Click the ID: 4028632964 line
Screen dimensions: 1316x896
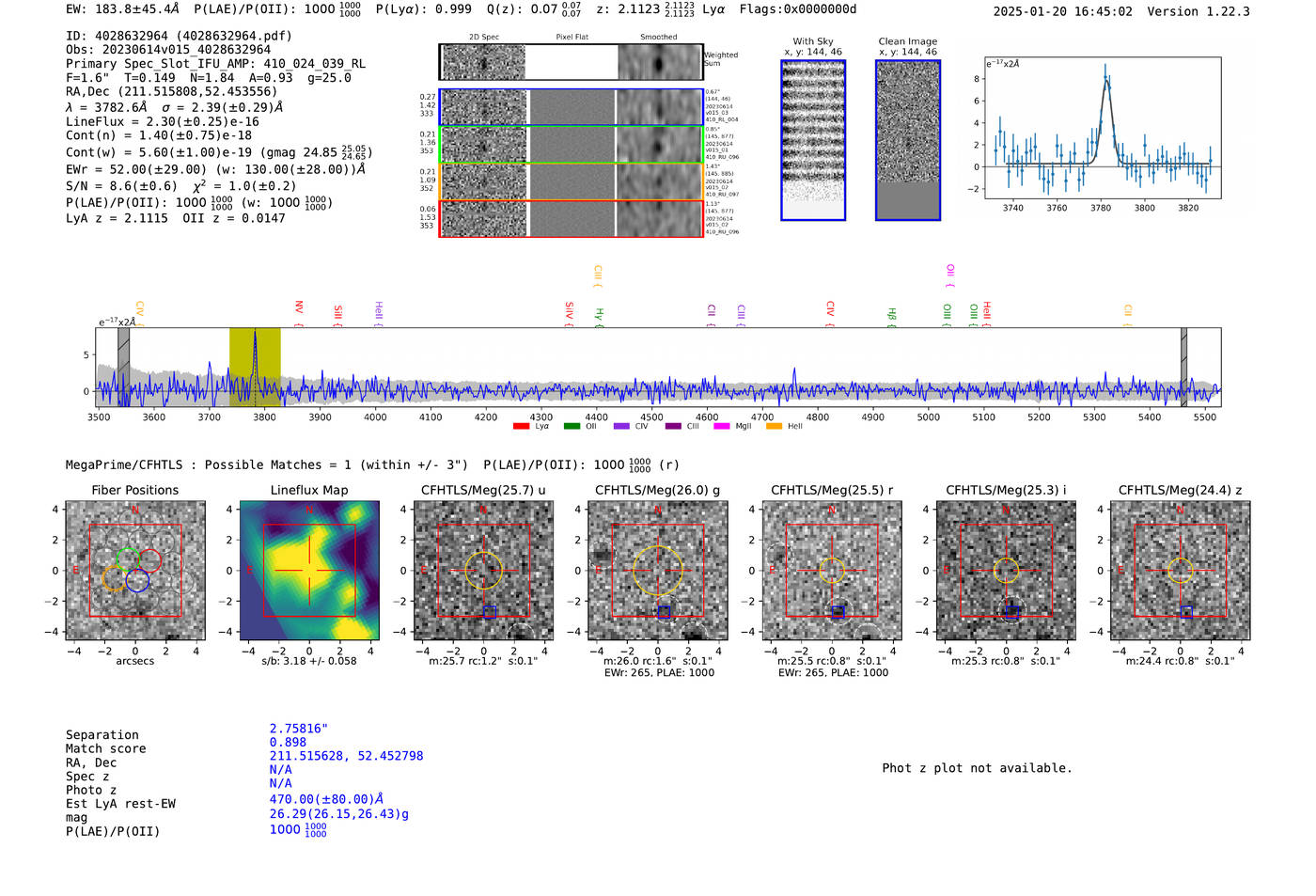pyautogui.click(x=179, y=36)
